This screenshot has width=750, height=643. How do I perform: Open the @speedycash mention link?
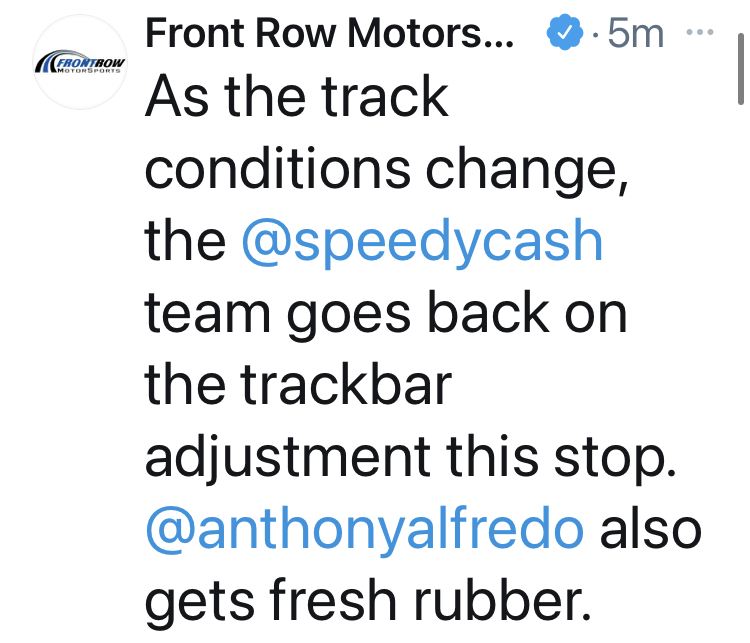(423, 242)
